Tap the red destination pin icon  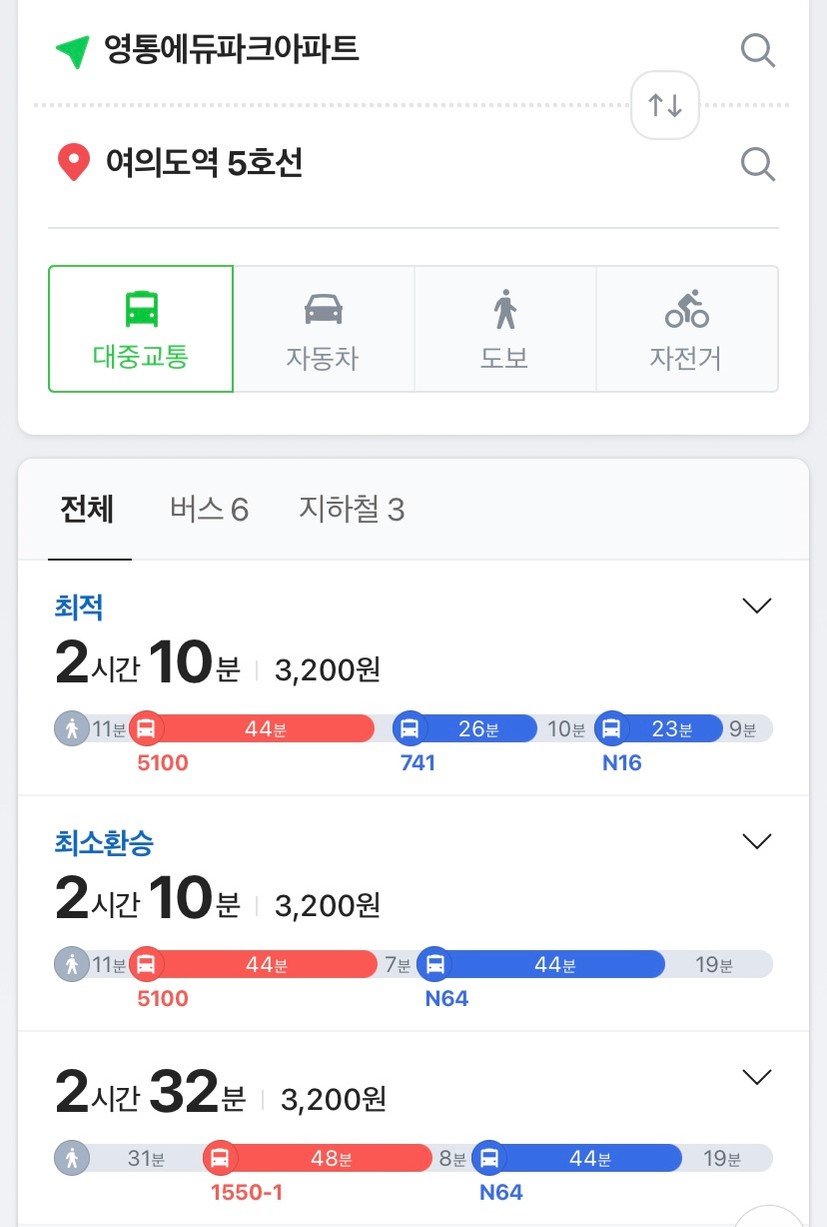(73, 163)
